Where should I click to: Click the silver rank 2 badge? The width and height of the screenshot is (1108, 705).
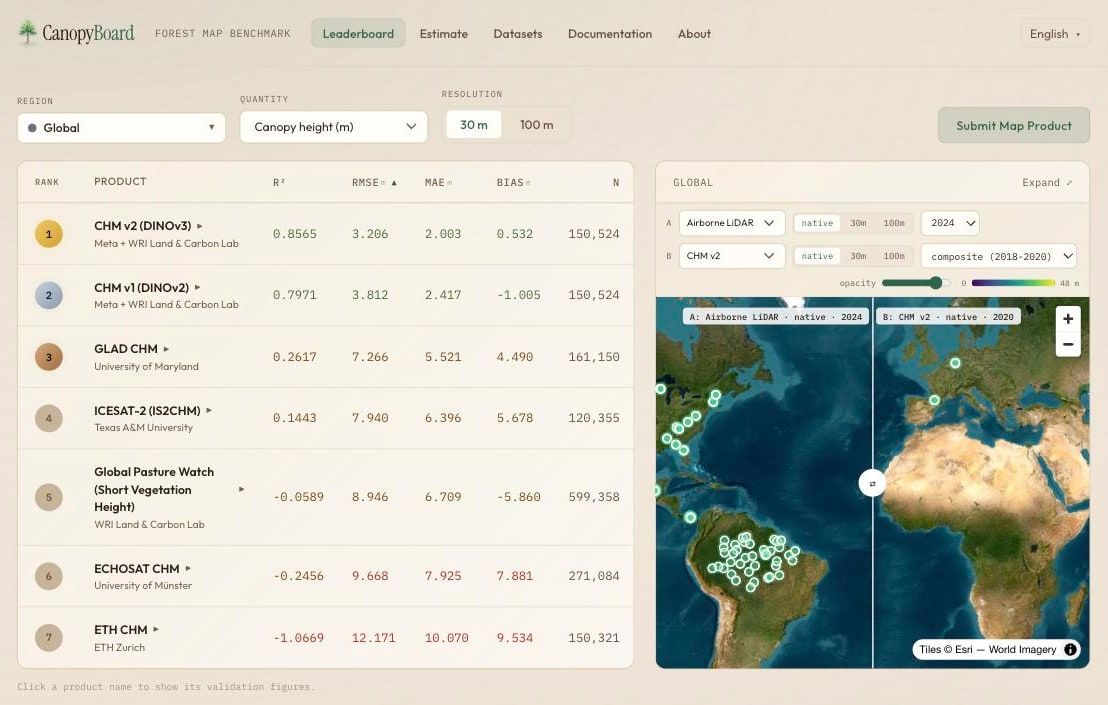[49, 295]
